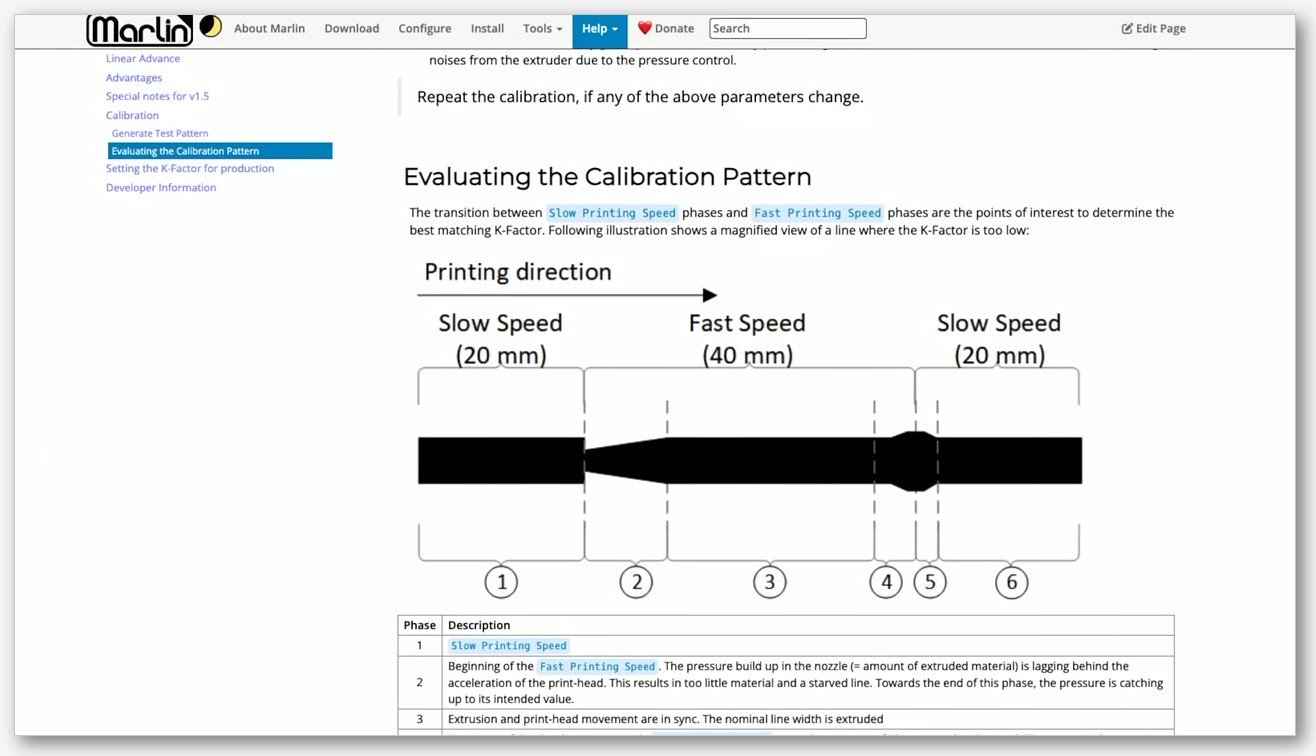Click Slow Printing Speed code in table row 1

pos(509,646)
